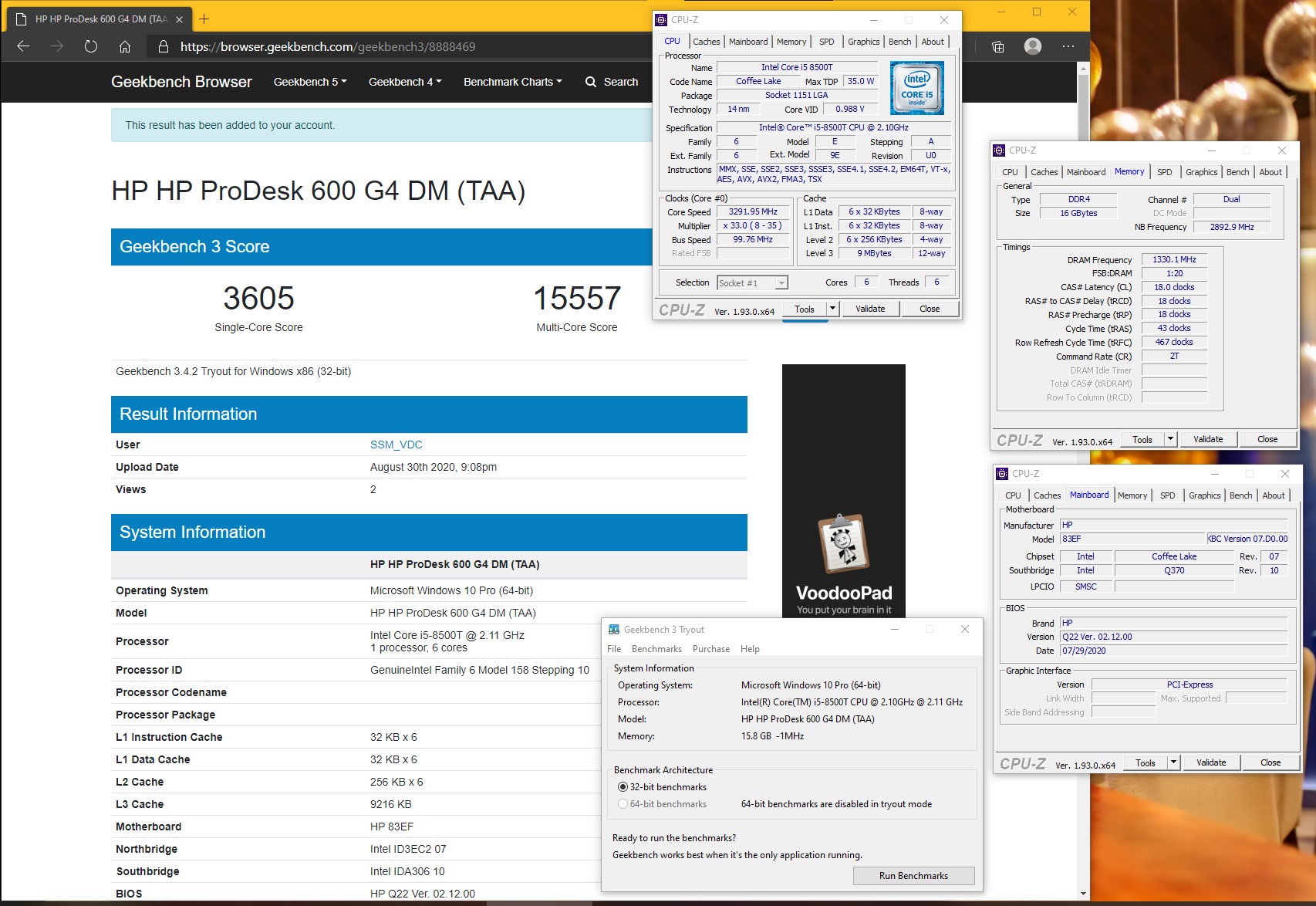This screenshot has height=906, width=1316.
Task: Open Memory tab in CPU-Z CPU window
Action: coord(791,42)
